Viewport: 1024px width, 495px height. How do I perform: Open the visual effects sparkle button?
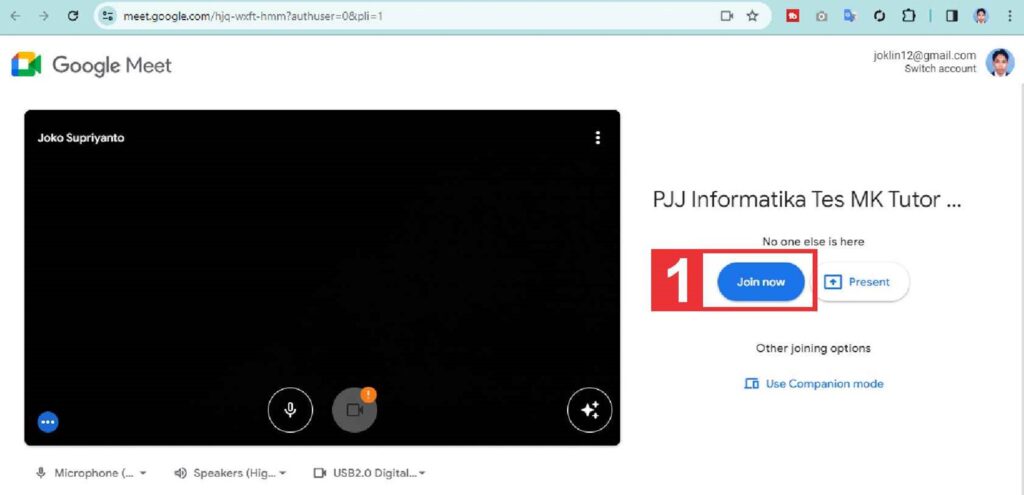pos(589,410)
